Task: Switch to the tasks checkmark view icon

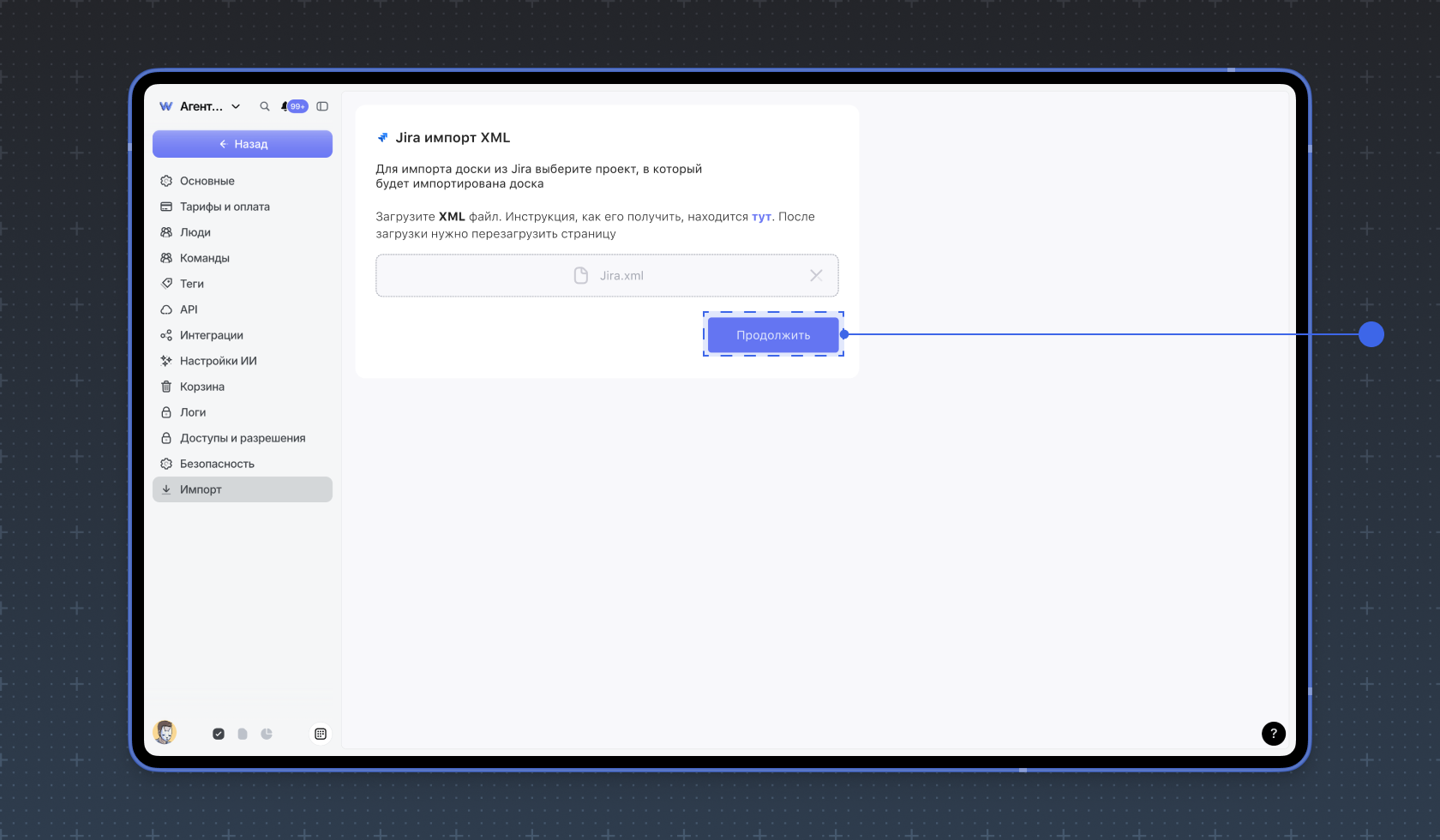Action: [x=219, y=734]
